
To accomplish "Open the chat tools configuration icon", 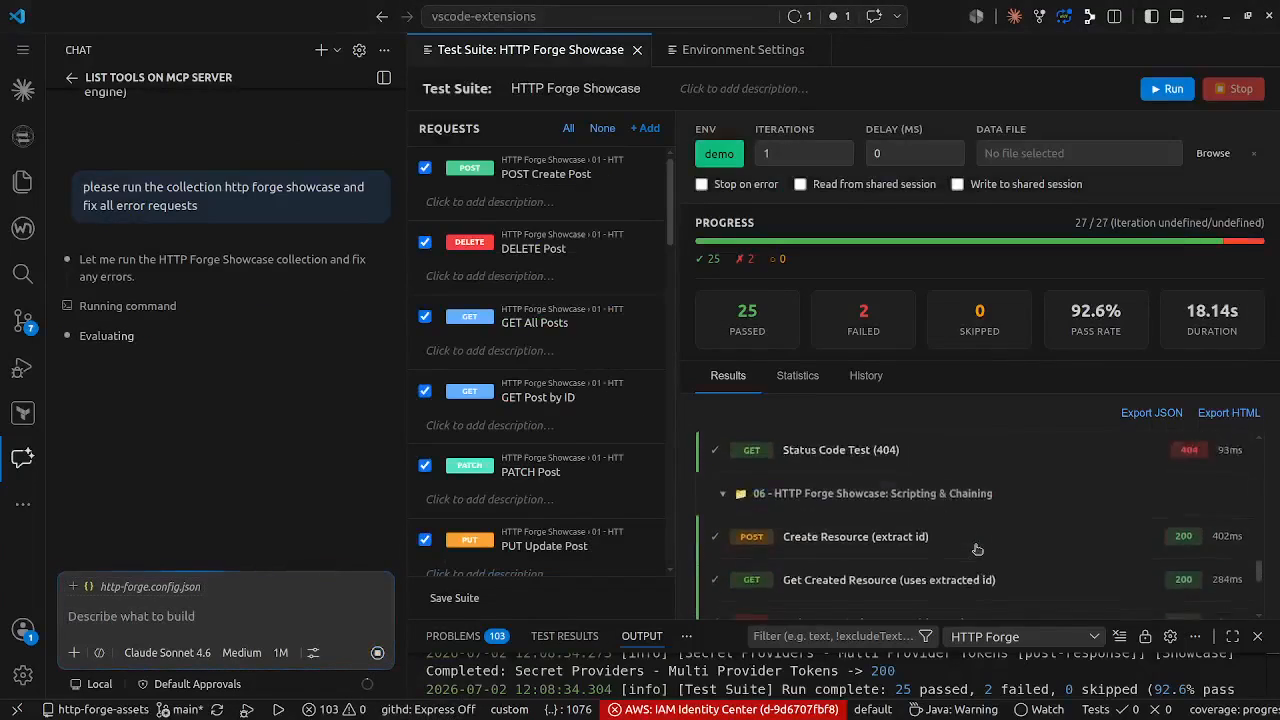I will (313, 653).
